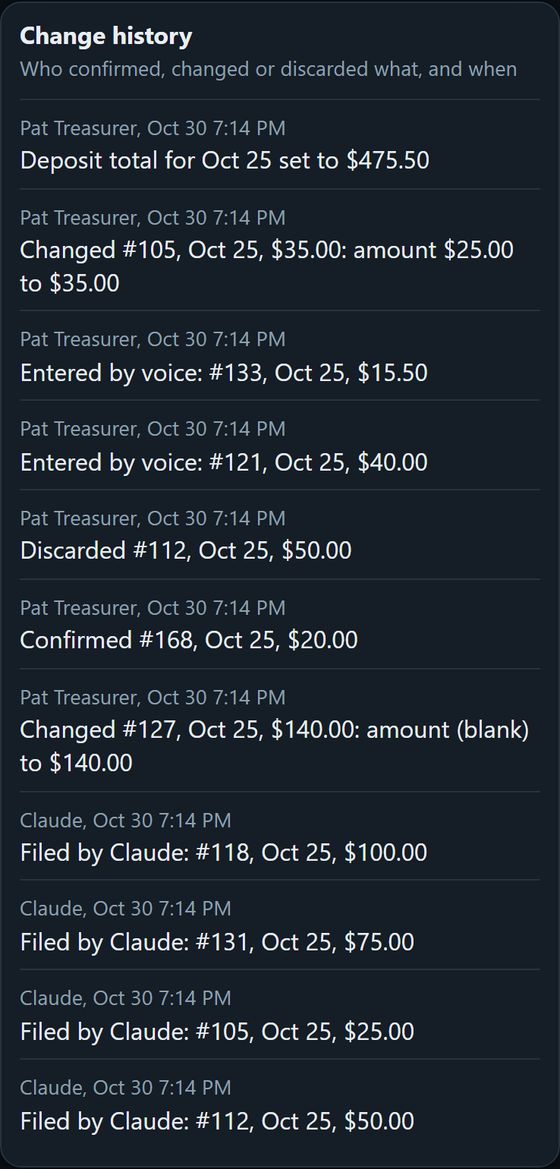Click the Claude timestamp above #131 filing
The width and height of the screenshot is (560, 1169).
pos(126,908)
